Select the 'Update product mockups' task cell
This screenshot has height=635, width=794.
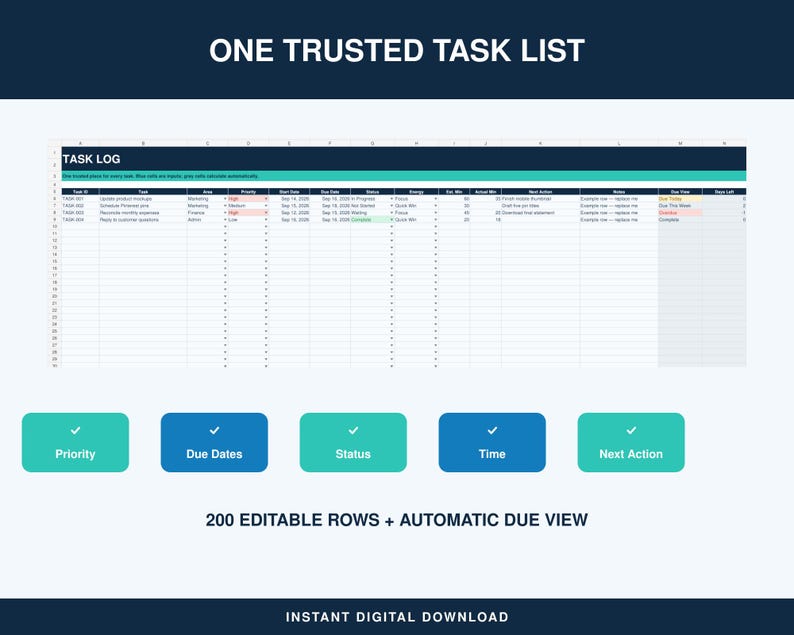(x=143, y=199)
